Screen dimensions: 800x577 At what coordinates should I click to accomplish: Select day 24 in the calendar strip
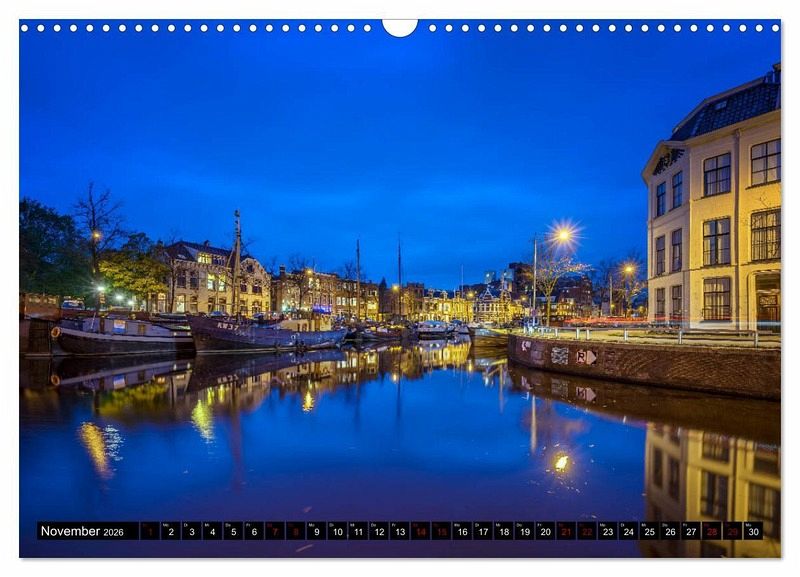tap(629, 531)
